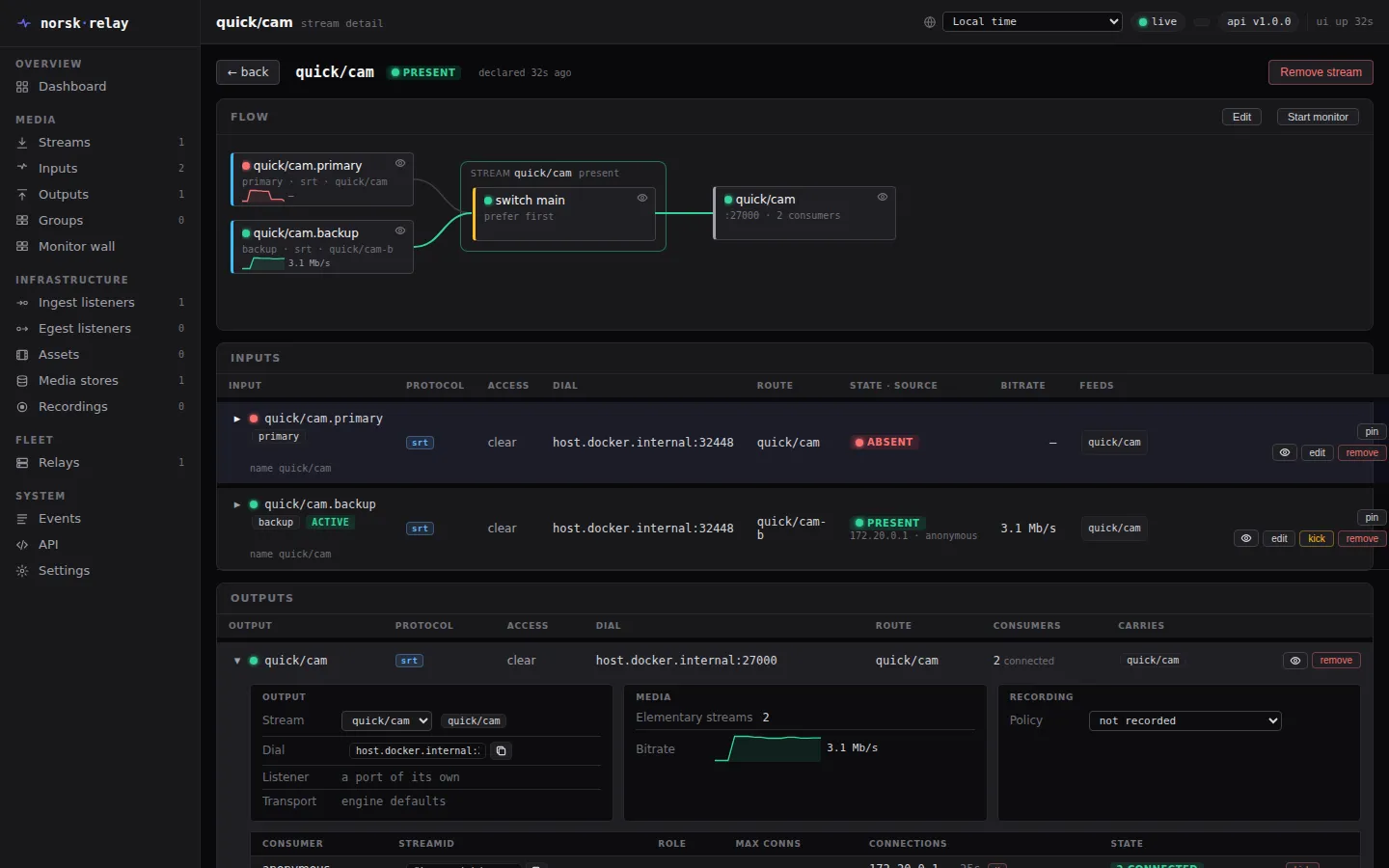Viewport: 1389px width, 868px height.
Task: Kick the quick/cam.backup input source
Action: [1317, 538]
